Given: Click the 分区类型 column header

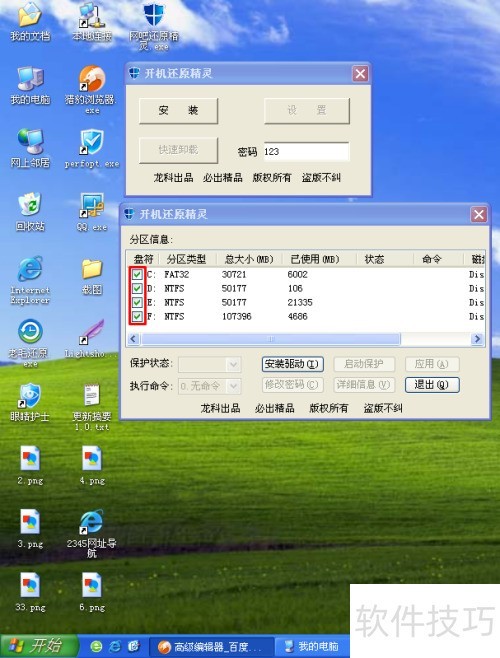Looking at the screenshot, I should [x=188, y=259].
